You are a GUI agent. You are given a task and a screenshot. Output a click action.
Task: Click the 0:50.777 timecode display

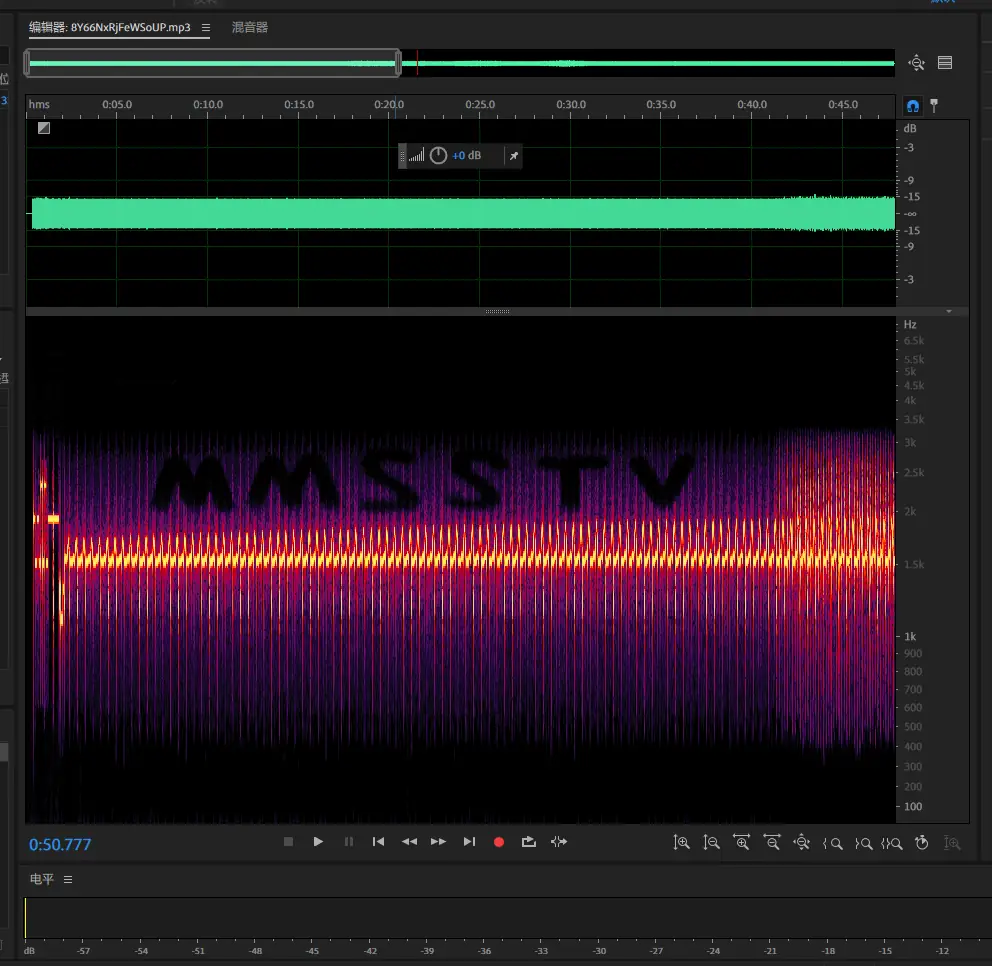click(60, 845)
